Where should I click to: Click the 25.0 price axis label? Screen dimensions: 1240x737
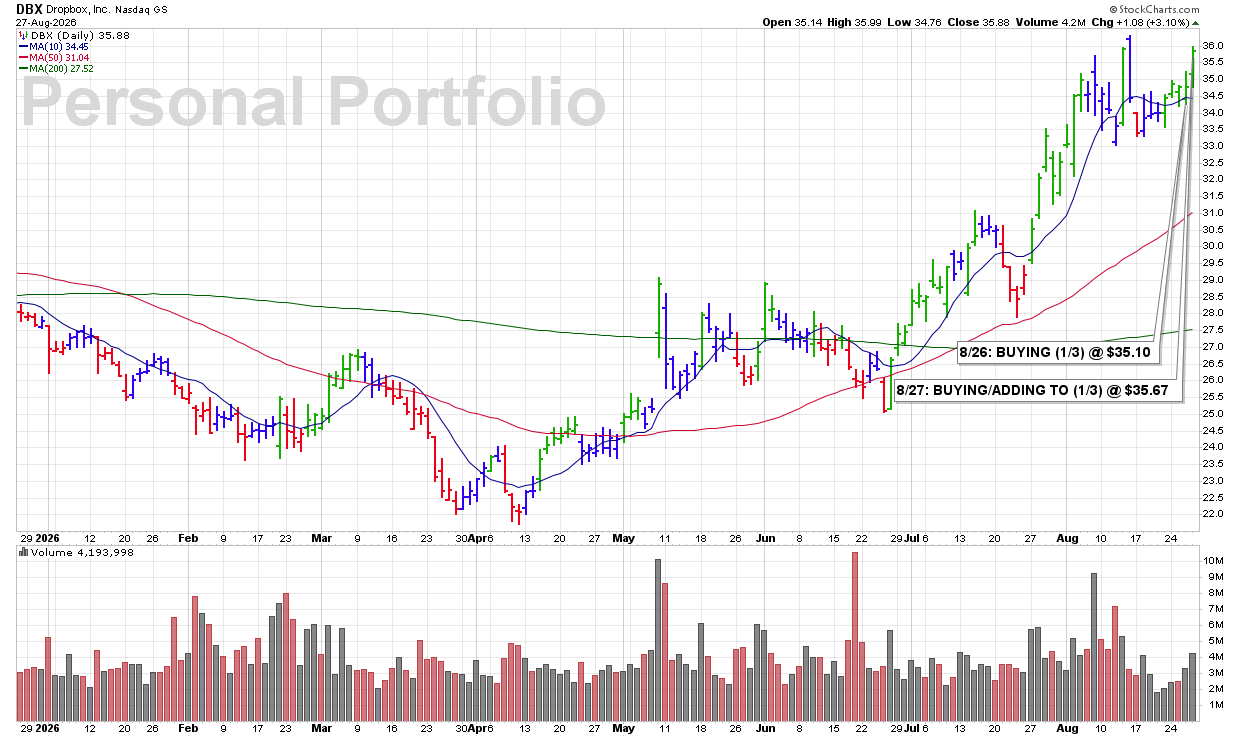tap(1212, 414)
